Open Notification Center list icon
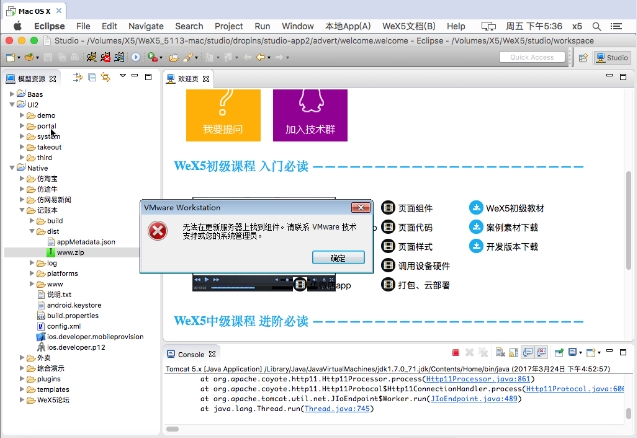Image resolution: width=637 pixels, height=438 pixels. click(616, 26)
